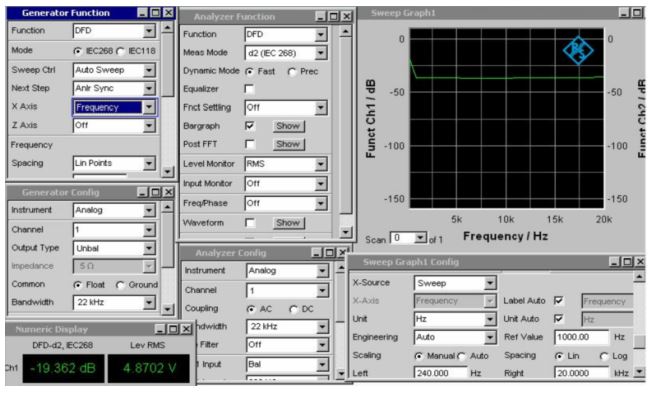
Task: Click the Show button next to Post FFT
Action: tap(289, 144)
